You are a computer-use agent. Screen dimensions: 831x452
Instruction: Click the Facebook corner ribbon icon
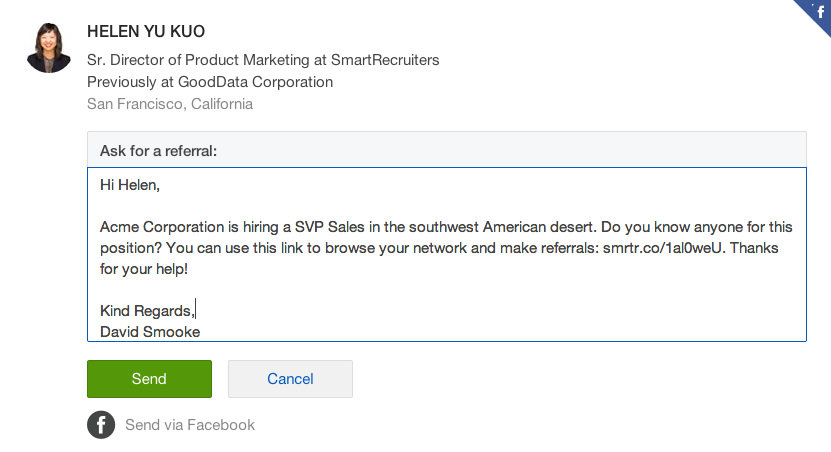[817, 13]
